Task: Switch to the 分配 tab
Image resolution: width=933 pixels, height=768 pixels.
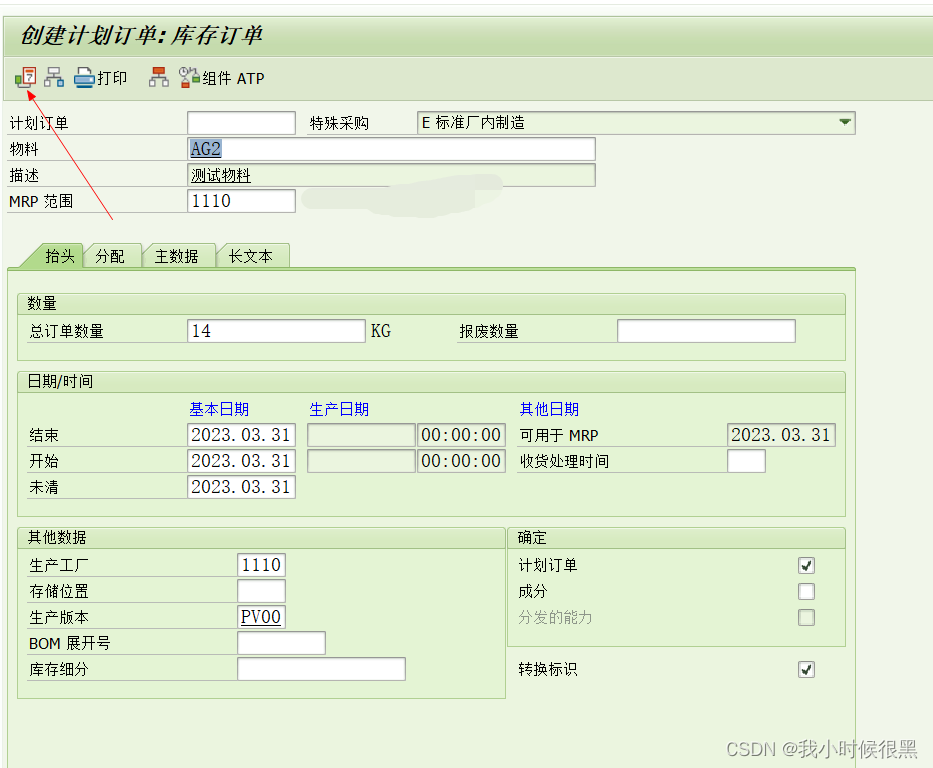Action: tap(112, 255)
